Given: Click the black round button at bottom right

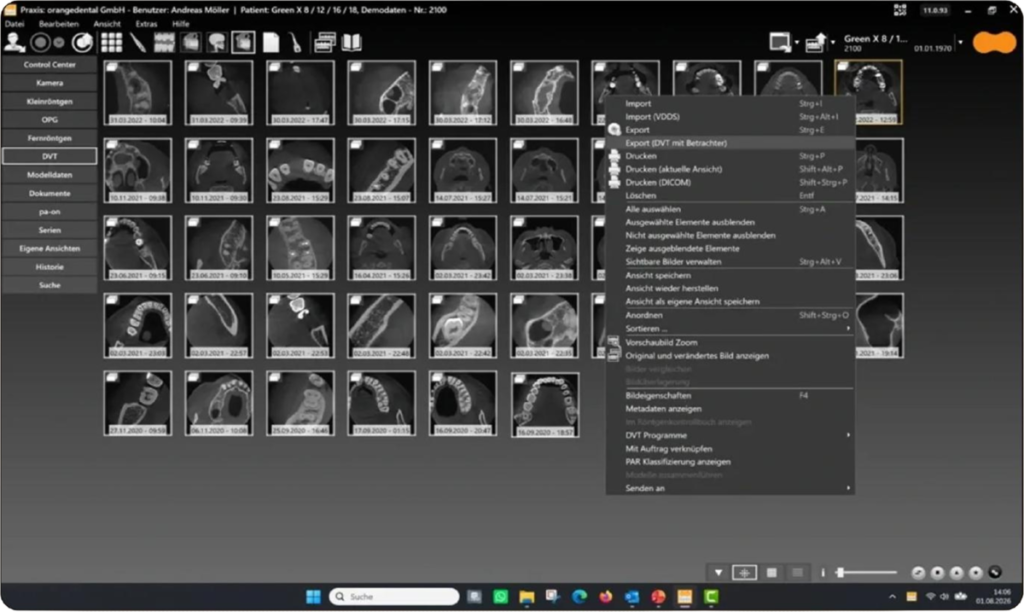Looking at the screenshot, I should pyautogui.click(x=995, y=572).
